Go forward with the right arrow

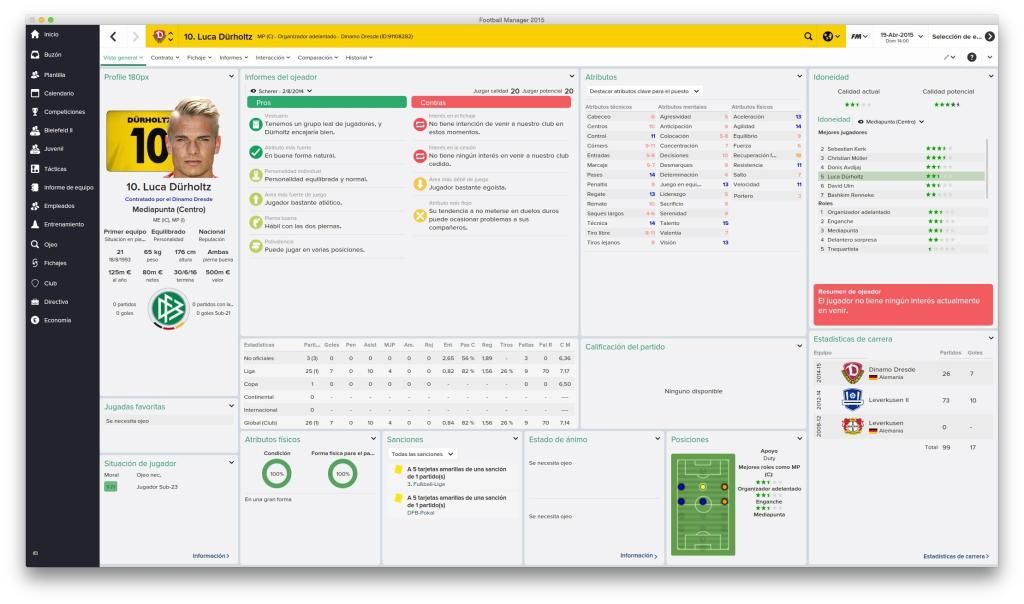[x=135, y=37]
